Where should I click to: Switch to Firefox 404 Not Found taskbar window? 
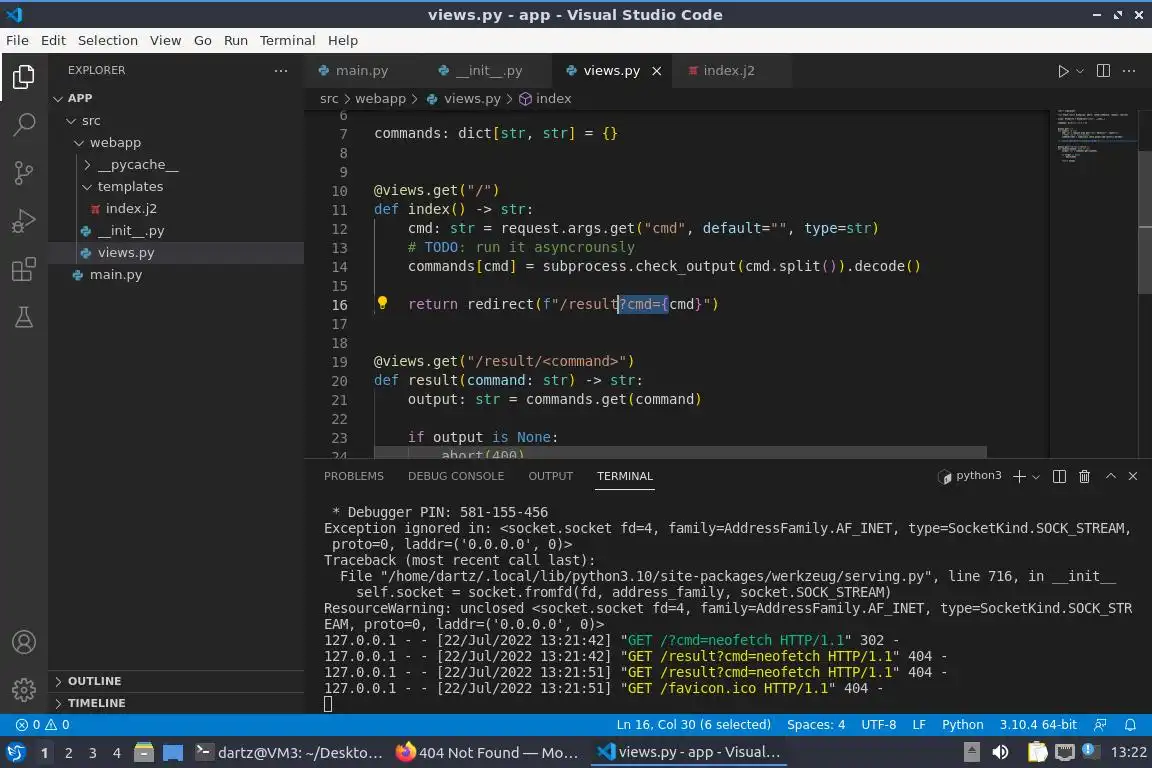coord(487,753)
